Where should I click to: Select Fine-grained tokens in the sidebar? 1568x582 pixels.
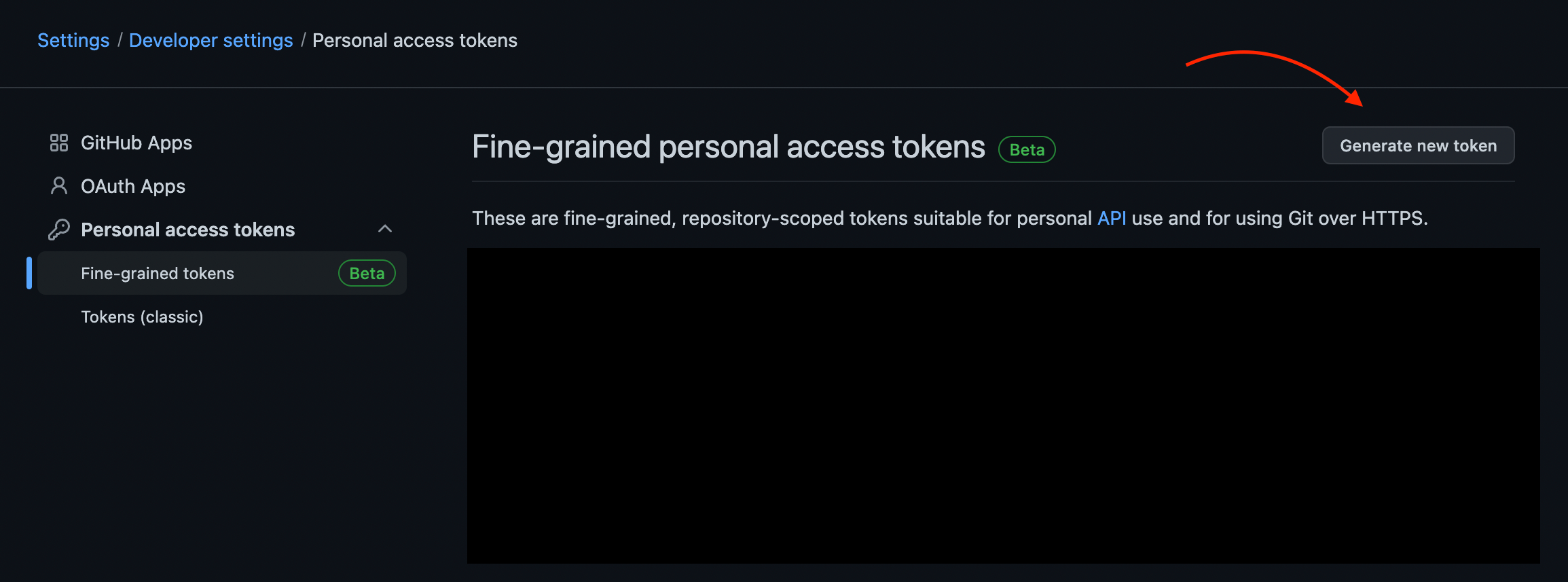coord(158,273)
